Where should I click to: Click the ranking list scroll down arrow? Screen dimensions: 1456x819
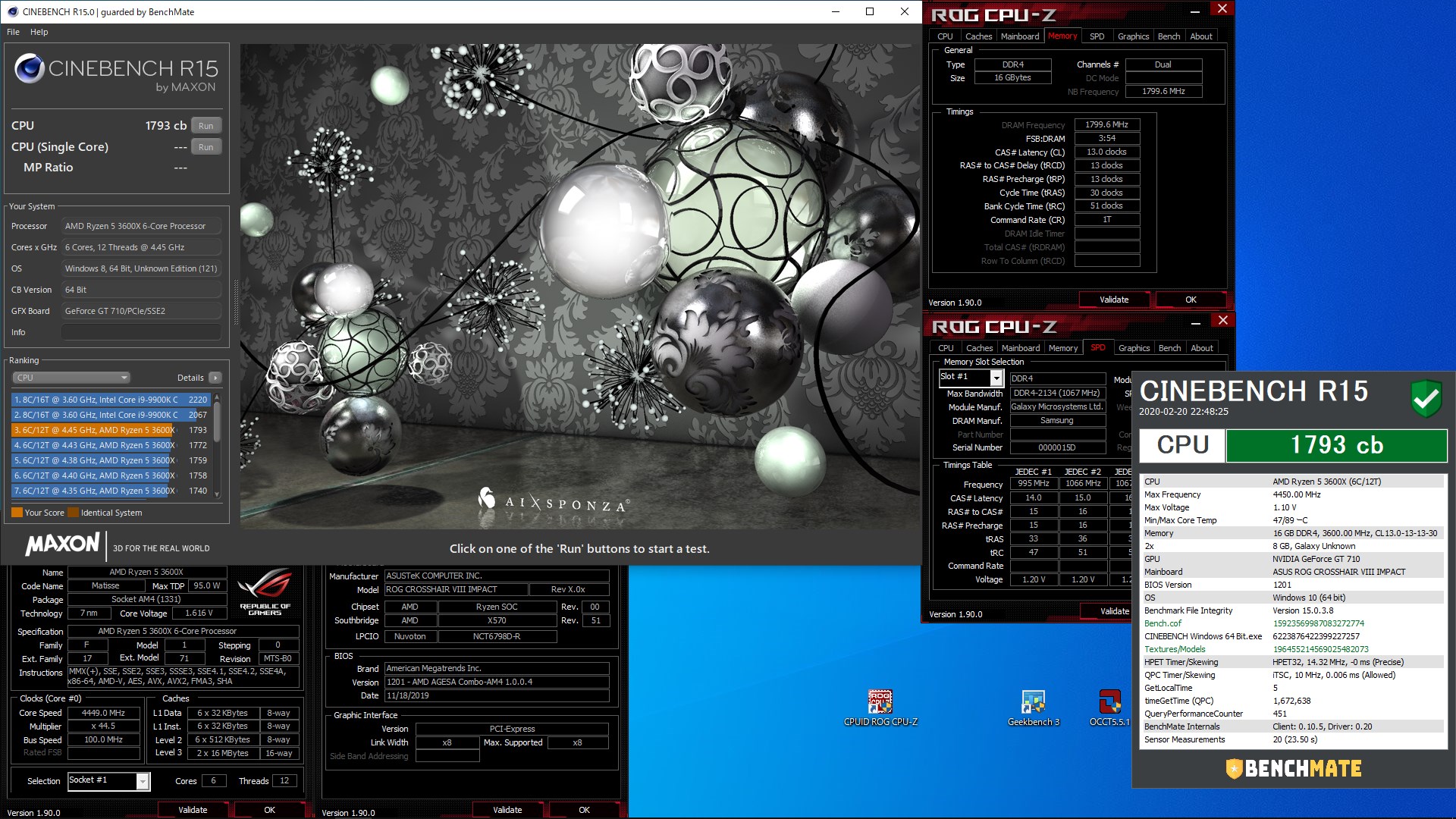(x=218, y=494)
